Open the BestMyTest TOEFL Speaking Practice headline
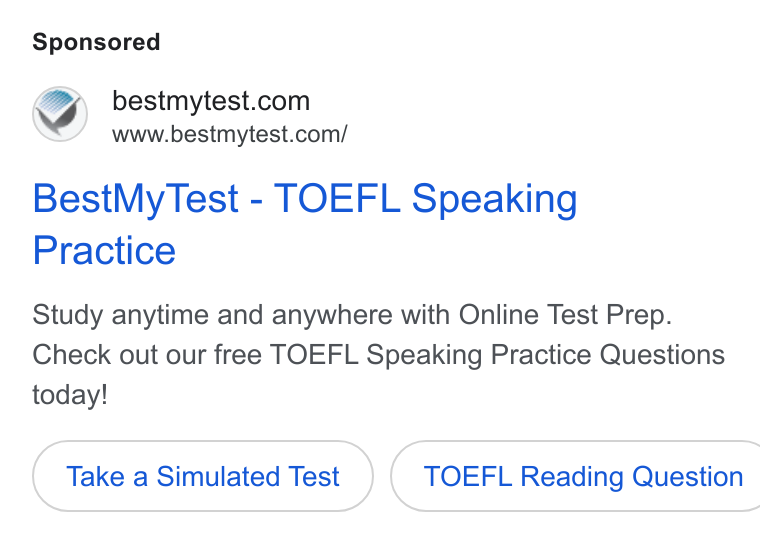 (x=305, y=224)
